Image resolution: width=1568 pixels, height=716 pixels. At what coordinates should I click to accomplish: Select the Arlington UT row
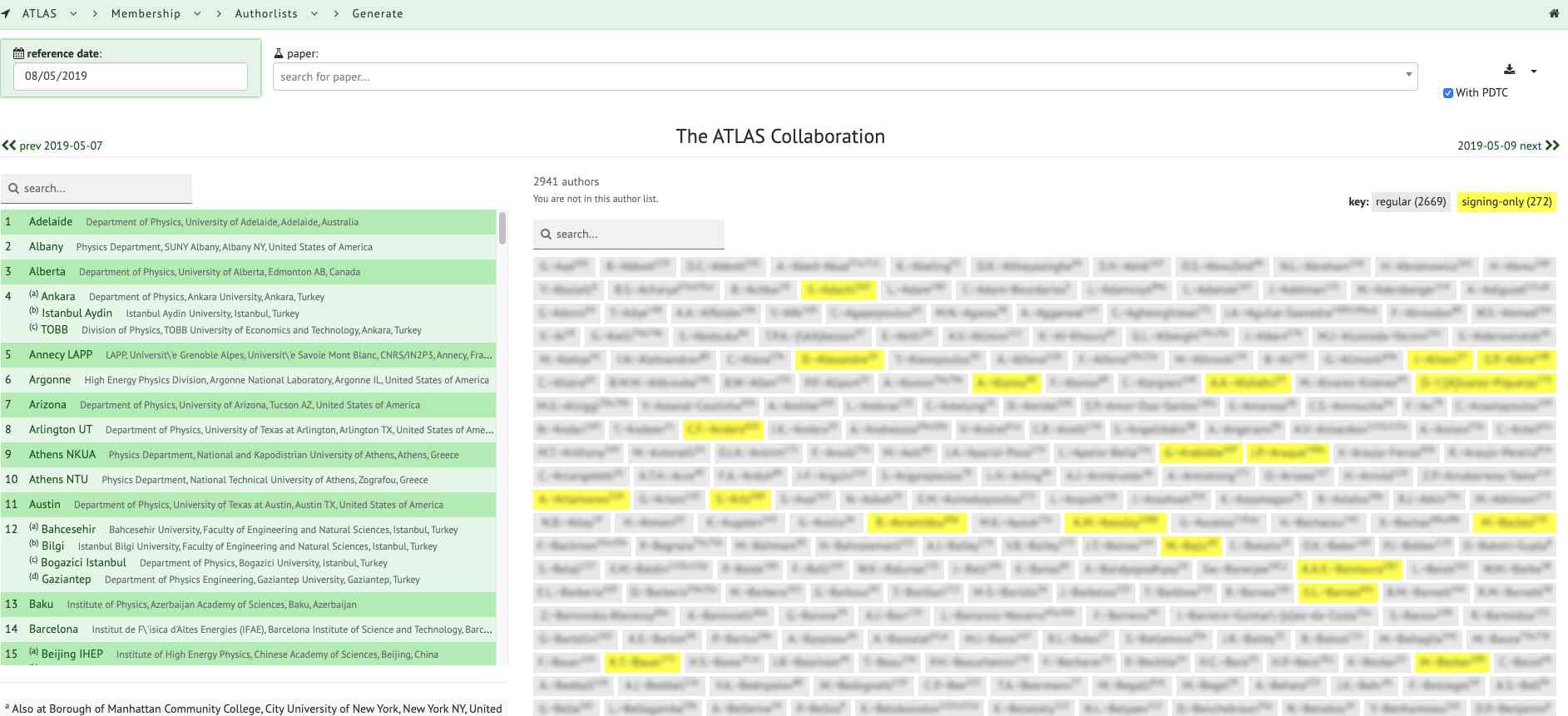tap(248, 430)
